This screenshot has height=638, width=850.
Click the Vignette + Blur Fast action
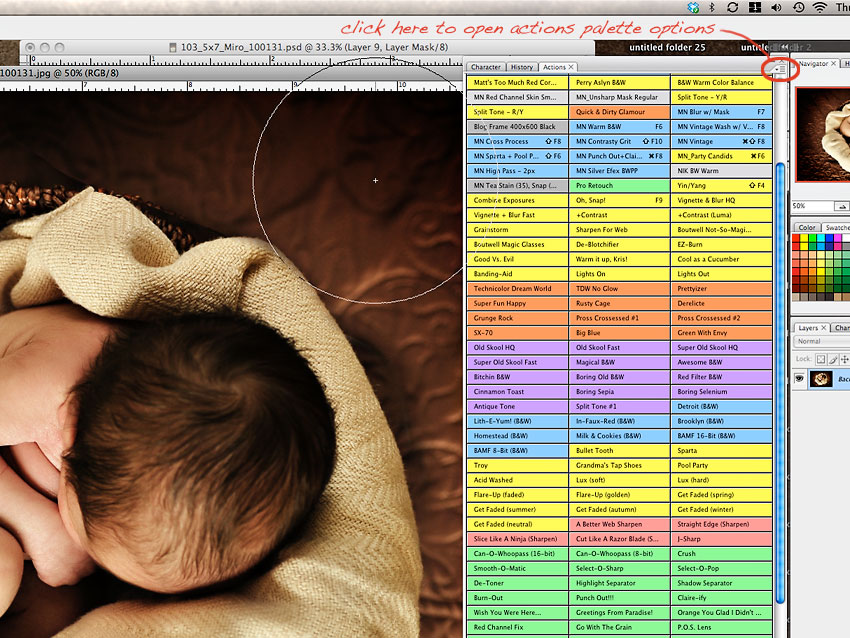(x=516, y=215)
